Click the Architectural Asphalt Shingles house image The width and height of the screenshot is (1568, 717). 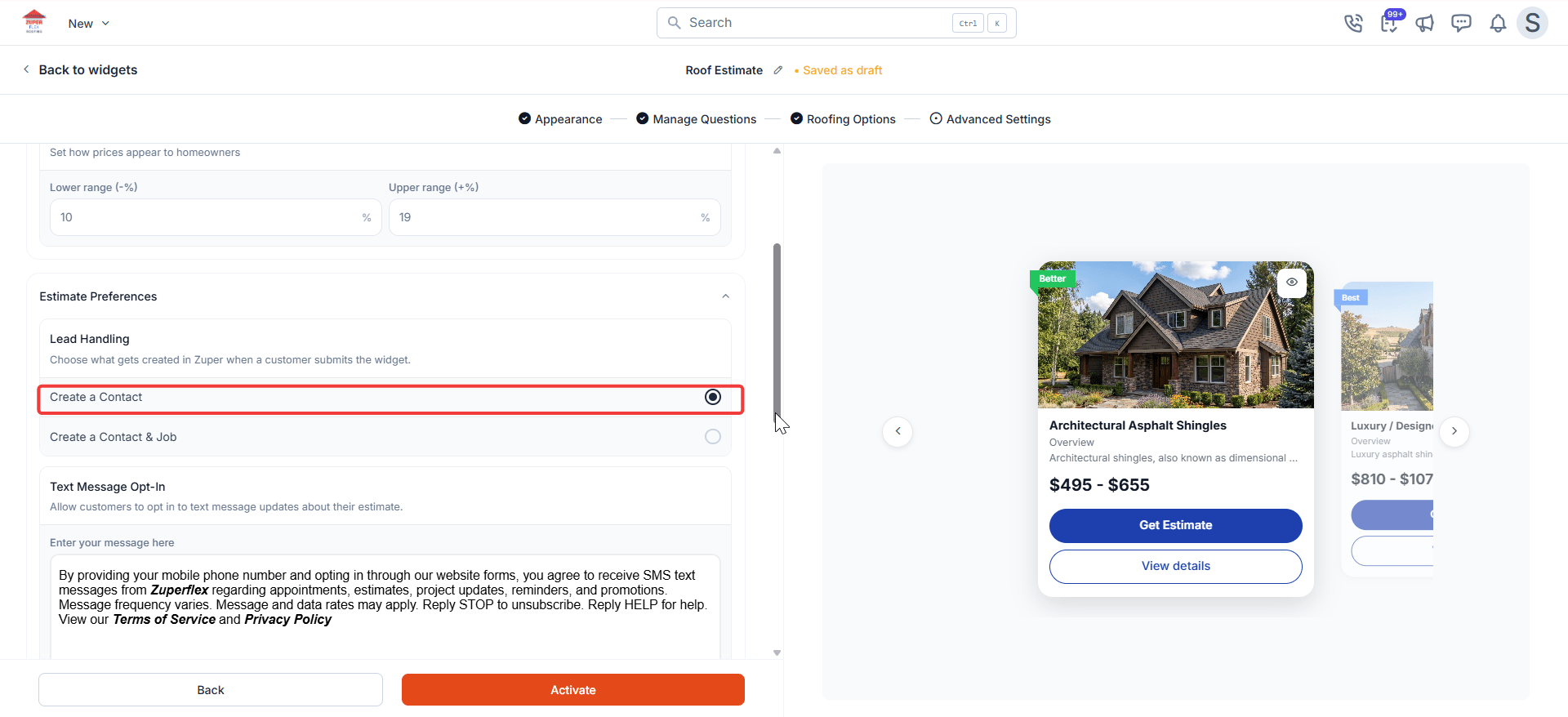(x=1176, y=335)
